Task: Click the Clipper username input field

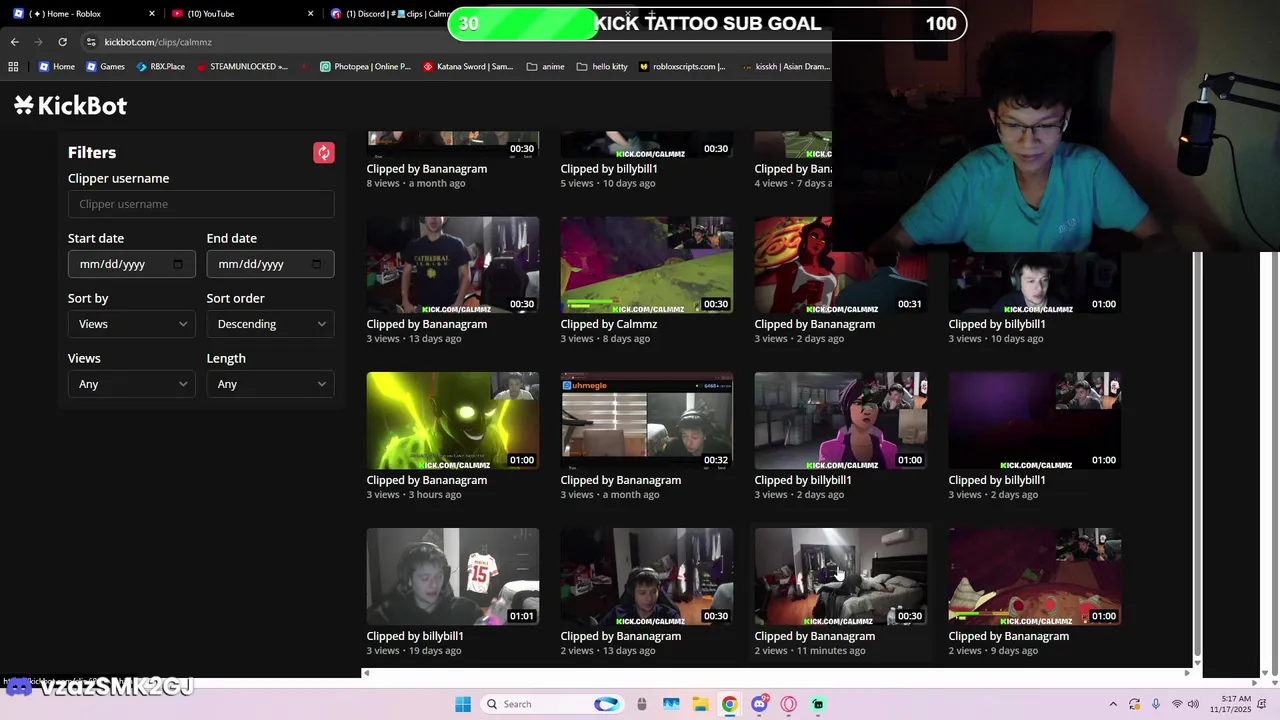Action: click(x=201, y=204)
